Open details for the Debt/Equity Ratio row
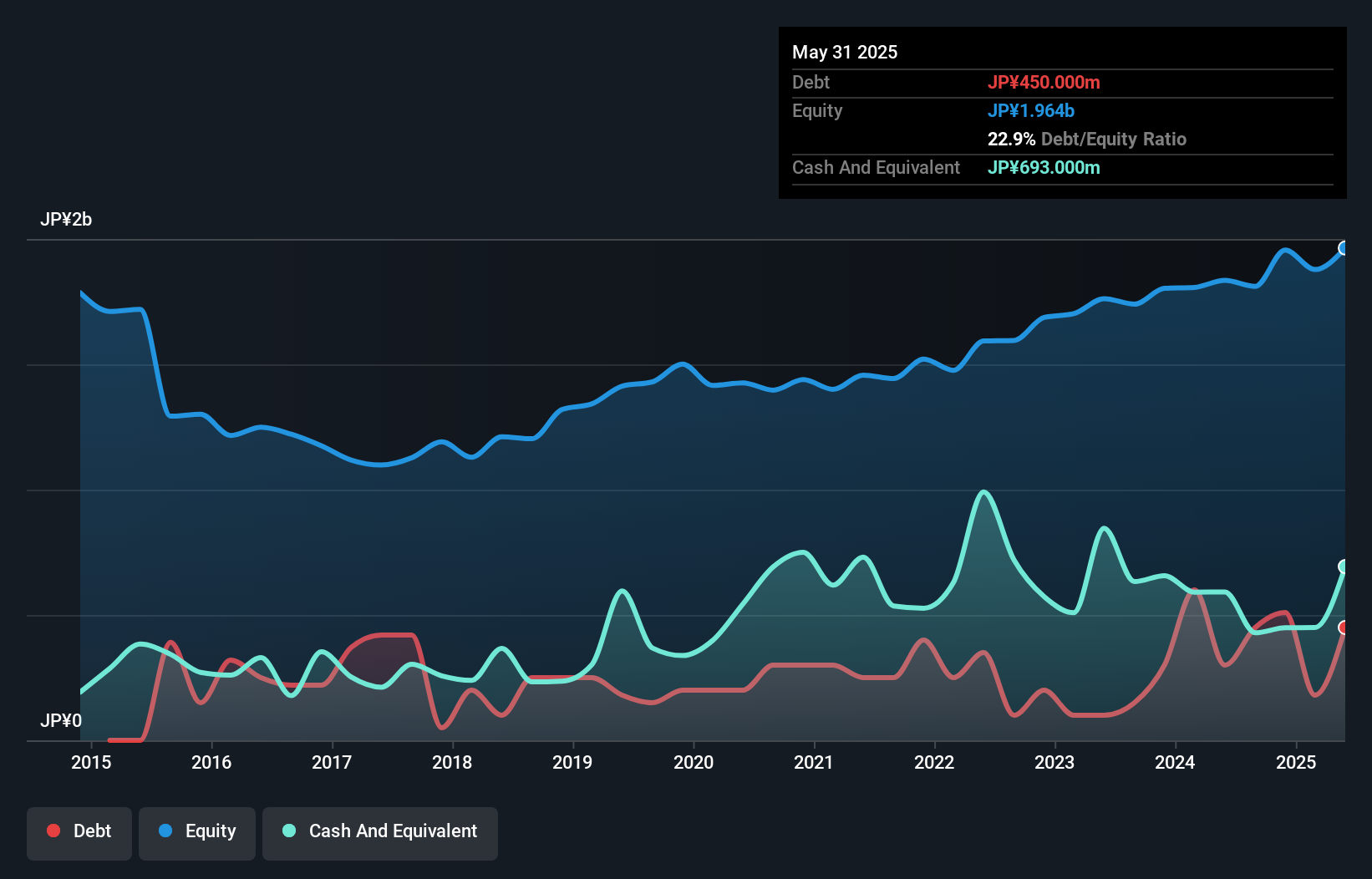1372x879 pixels. [1087, 139]
